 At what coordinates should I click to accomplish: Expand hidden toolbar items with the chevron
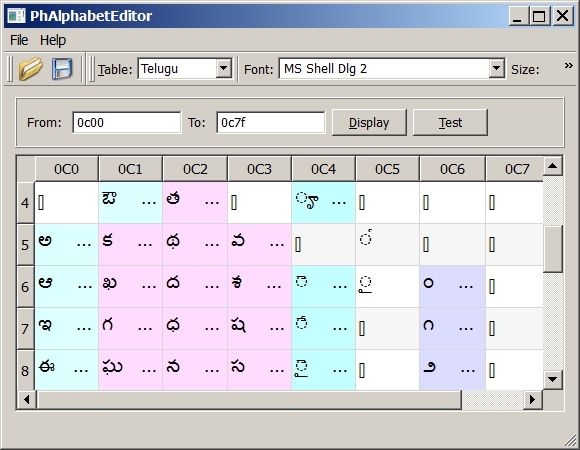tap(569, 65)
